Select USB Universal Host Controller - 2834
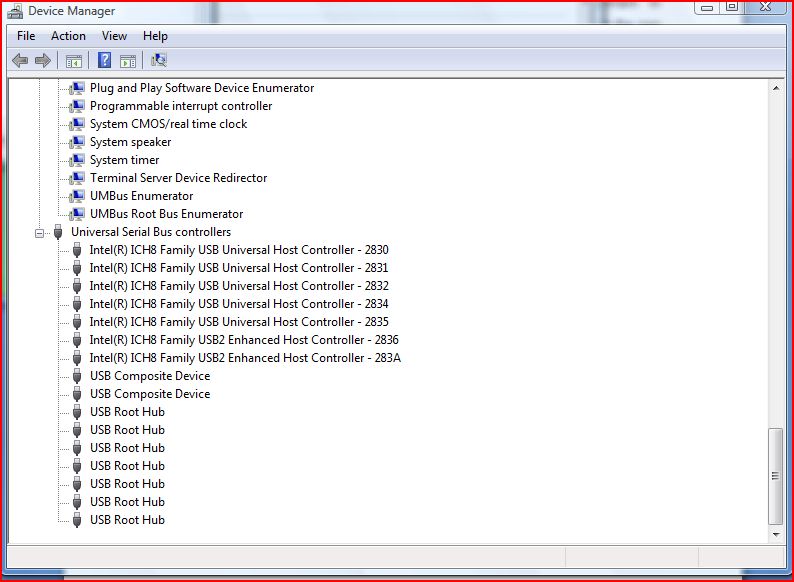The height and width of the screenshot is (582, 794). (239, 304)
